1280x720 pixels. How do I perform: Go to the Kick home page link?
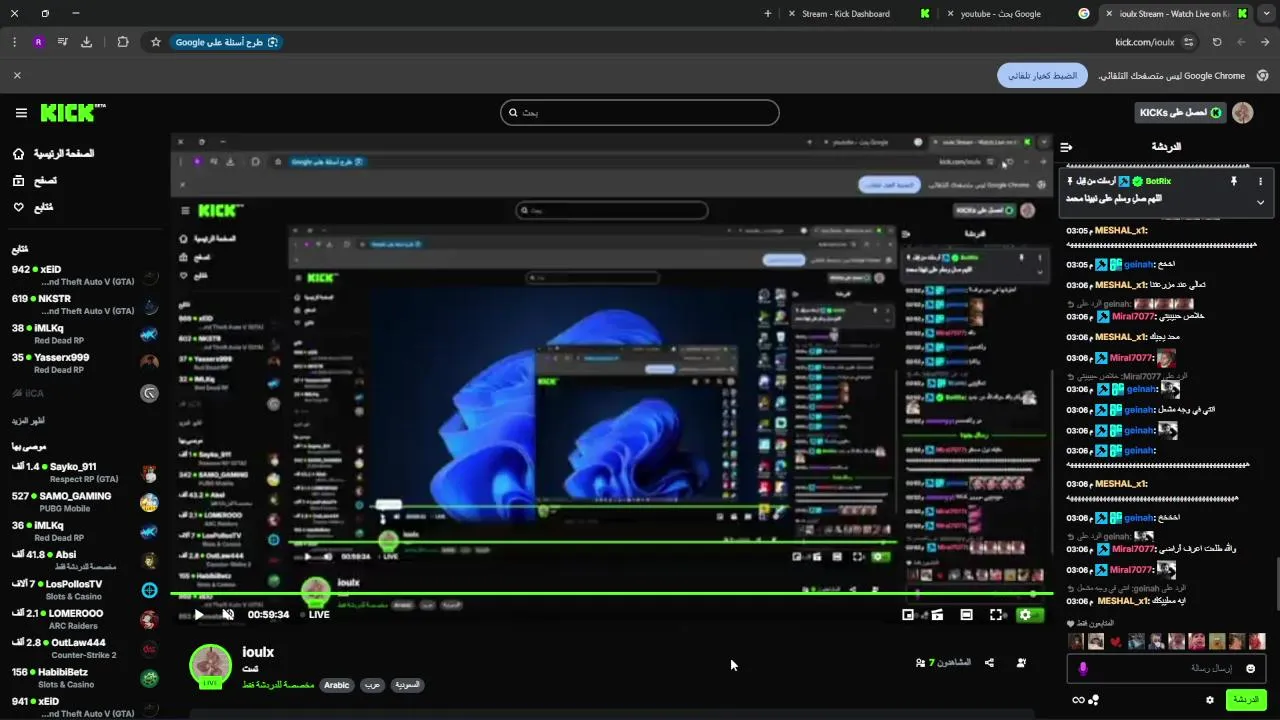pos(56,154)
